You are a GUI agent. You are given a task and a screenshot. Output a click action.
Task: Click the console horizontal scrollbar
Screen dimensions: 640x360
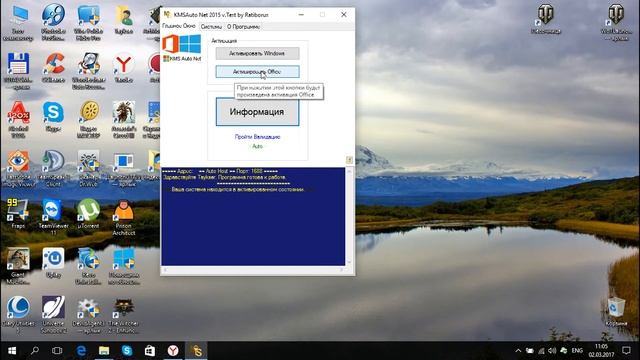(x=253, y=269)
